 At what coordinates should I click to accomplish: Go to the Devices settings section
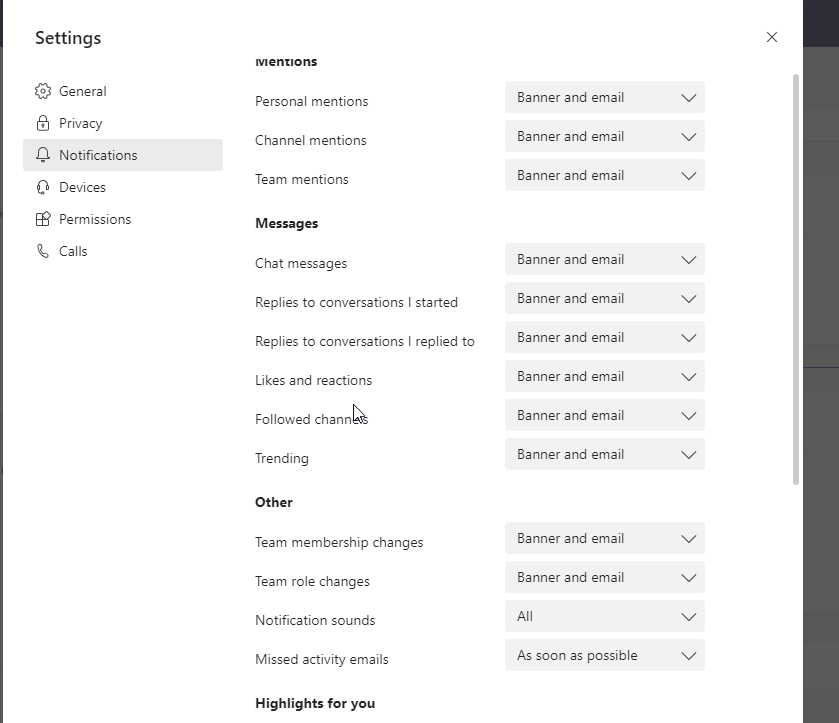[82, 187]
